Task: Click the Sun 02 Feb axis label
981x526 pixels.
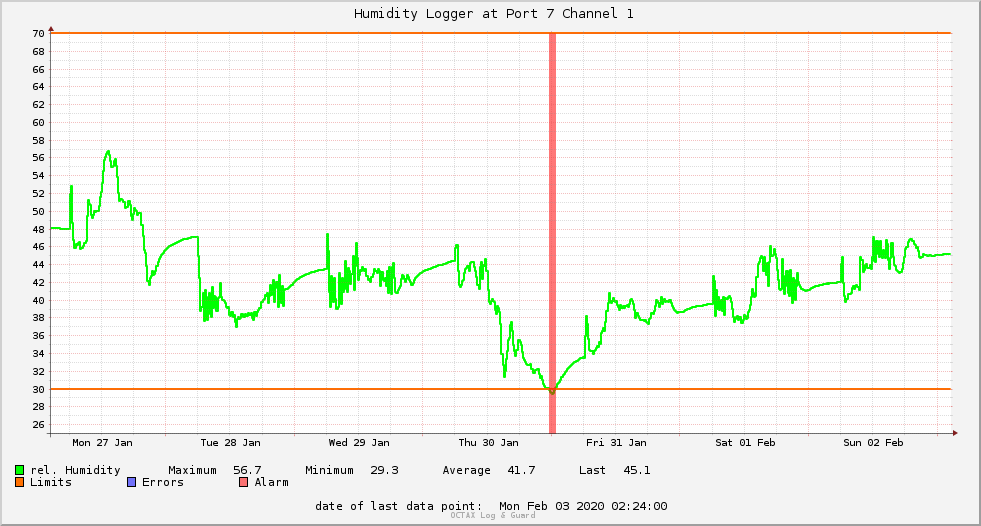Action: tap(873, 443)
